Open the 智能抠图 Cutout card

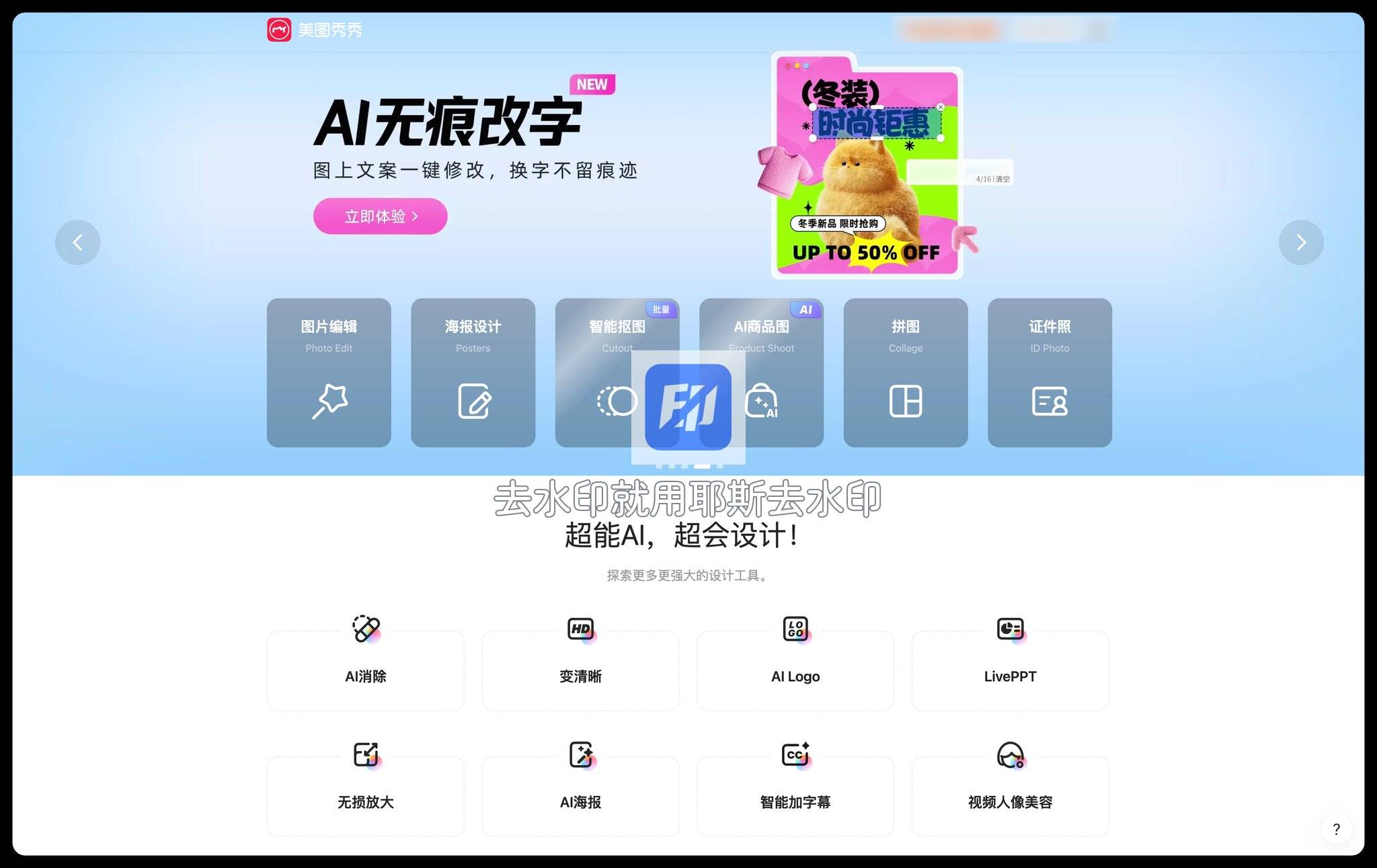pyautogui.click(x=617, y=372)
